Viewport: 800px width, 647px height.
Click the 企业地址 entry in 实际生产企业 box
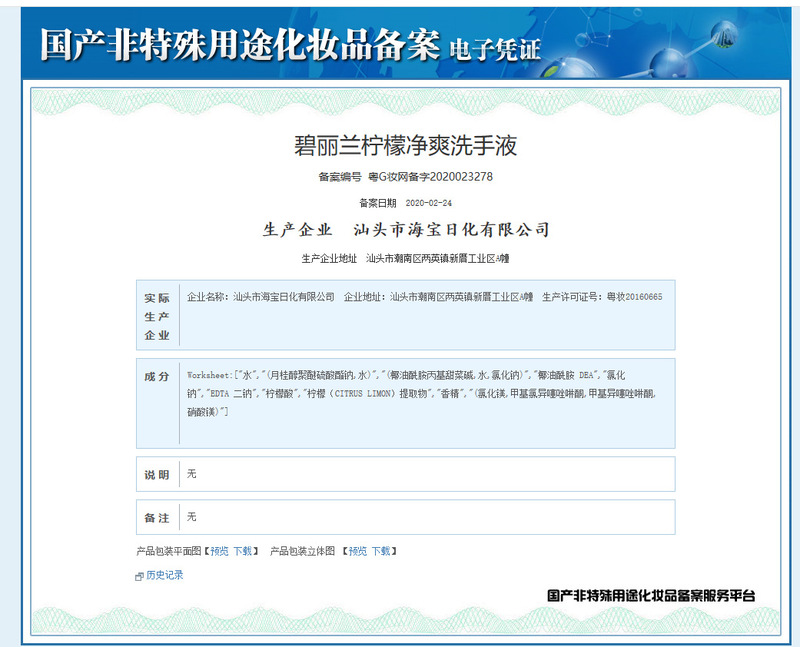[438, 297]
